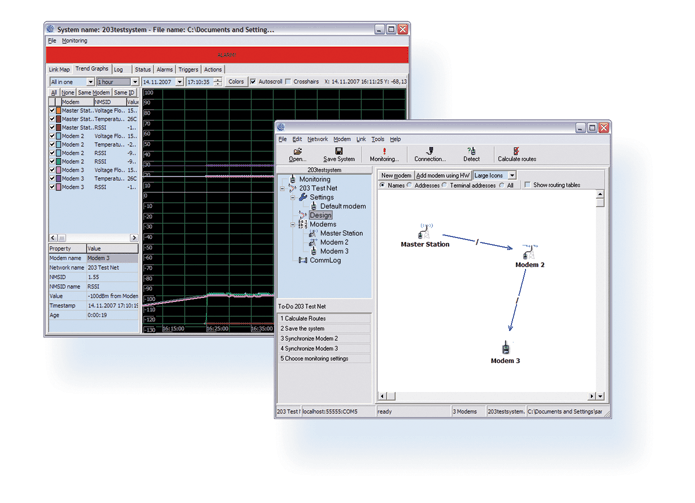Click Modem 3 icon in tree
Viewport: 695px width, 503px height.
(x=314, y=251)
